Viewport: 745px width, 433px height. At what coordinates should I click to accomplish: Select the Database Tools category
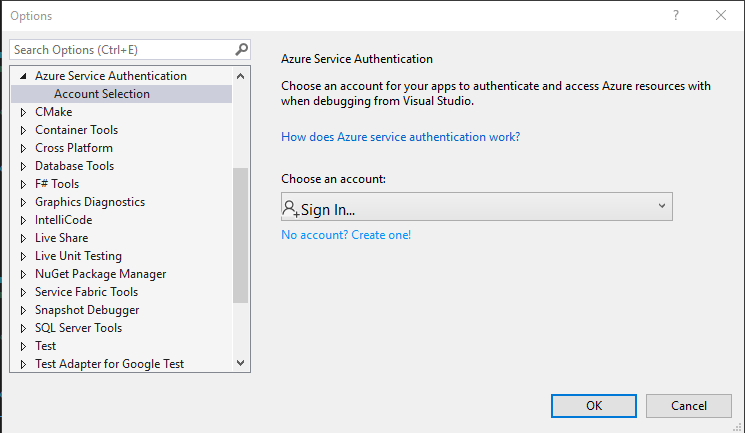click(75, 166)
